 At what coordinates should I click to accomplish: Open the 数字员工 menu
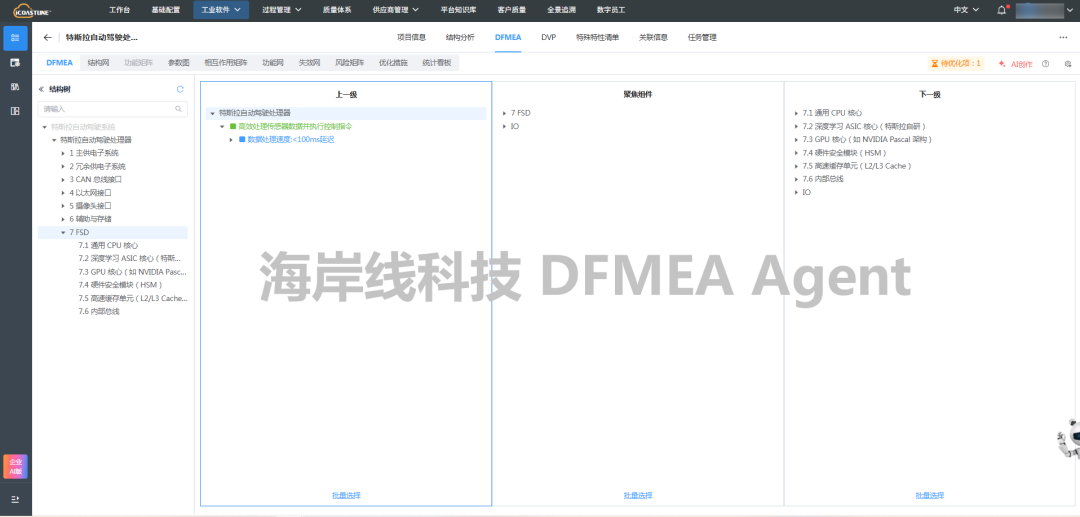tap(611, 10)
